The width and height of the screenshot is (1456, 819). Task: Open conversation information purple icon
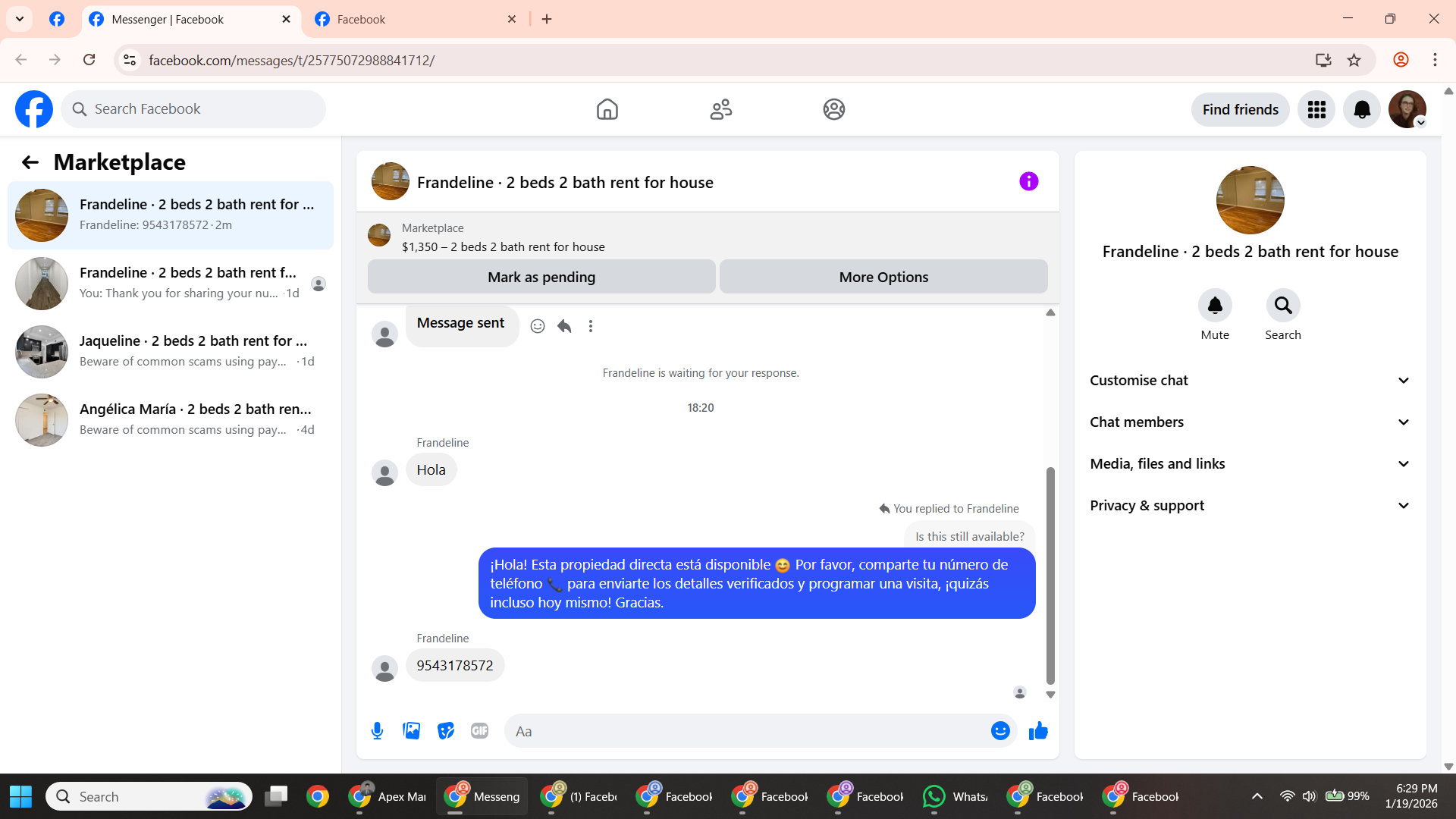click(x=1028, y=181)
